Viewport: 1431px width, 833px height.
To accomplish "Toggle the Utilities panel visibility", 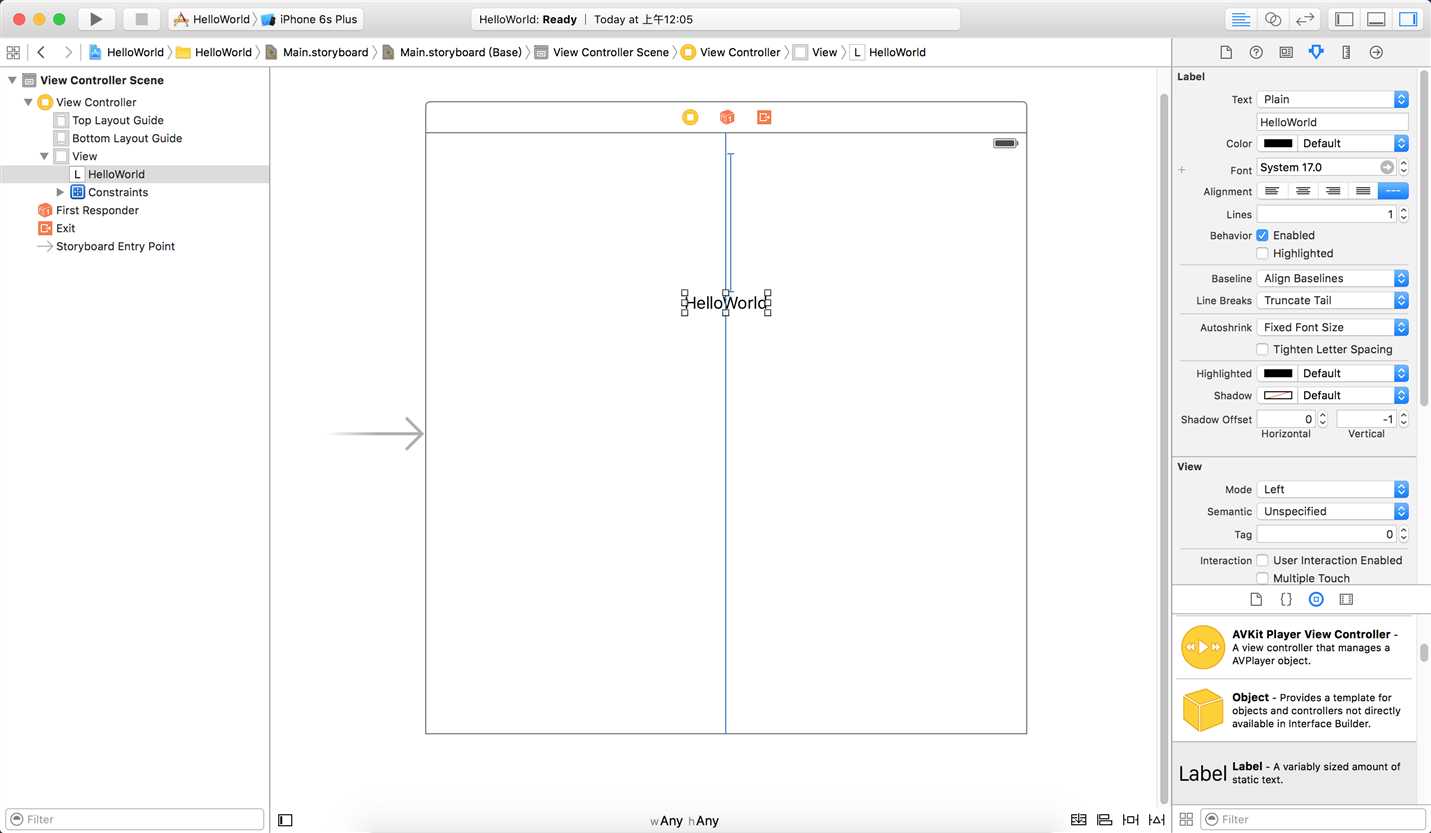I will [x=1407, y=19].
